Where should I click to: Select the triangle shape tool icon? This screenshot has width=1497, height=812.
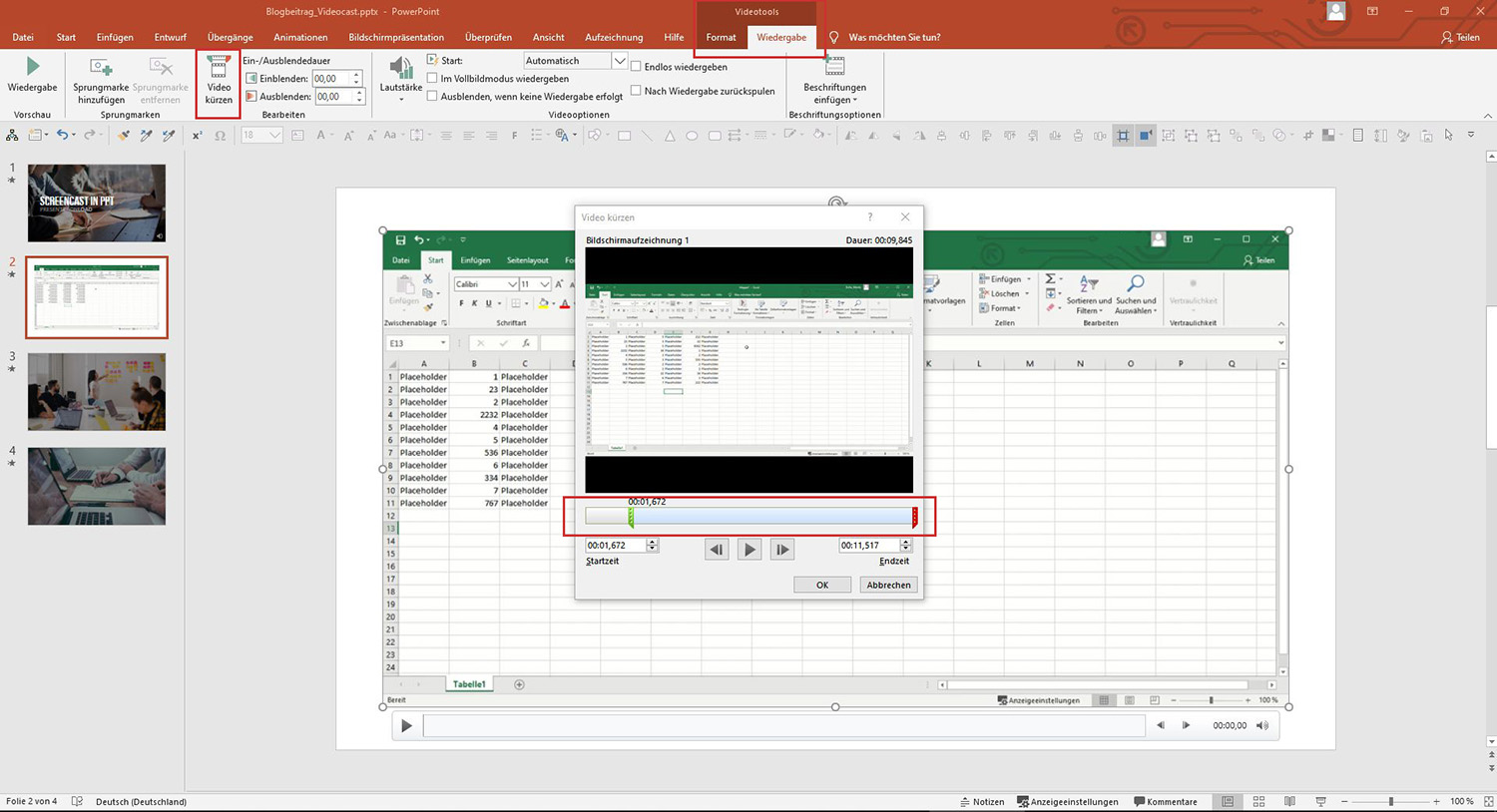pos(670,136)
